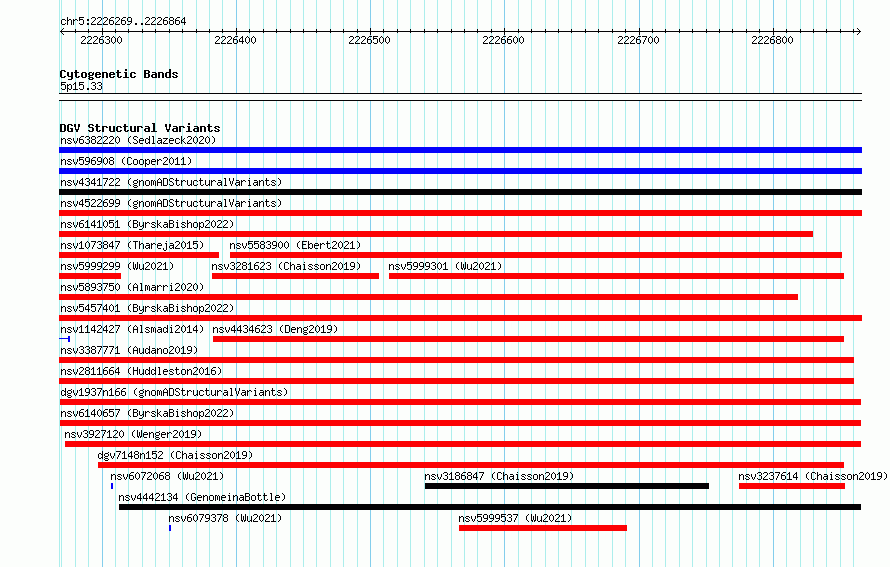Open nsv1142427 (Alsmadi2014) variant label
The image size is (890, 567).
[x=132, y=329]
